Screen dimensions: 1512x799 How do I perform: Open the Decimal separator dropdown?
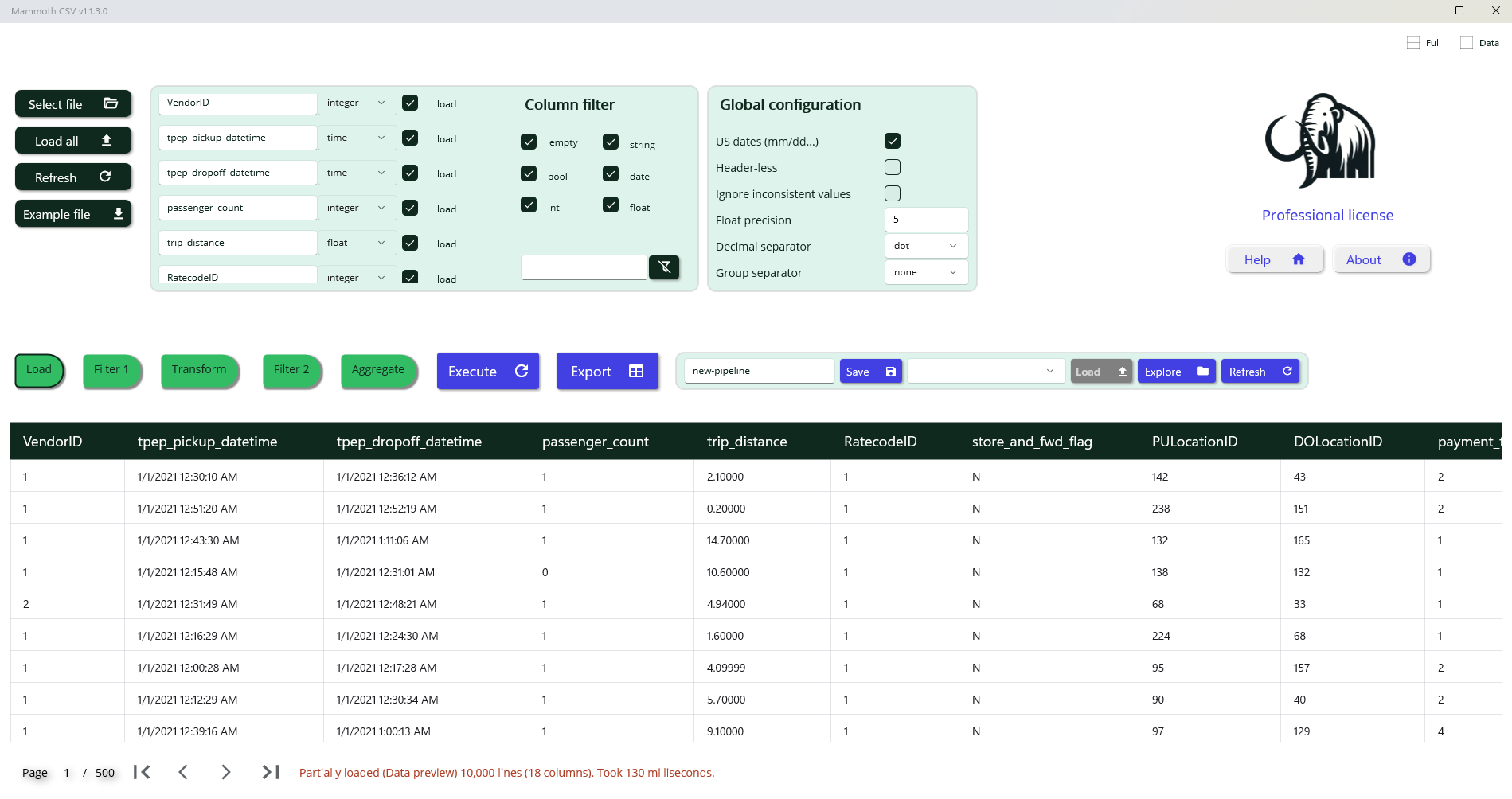point(926,246)
